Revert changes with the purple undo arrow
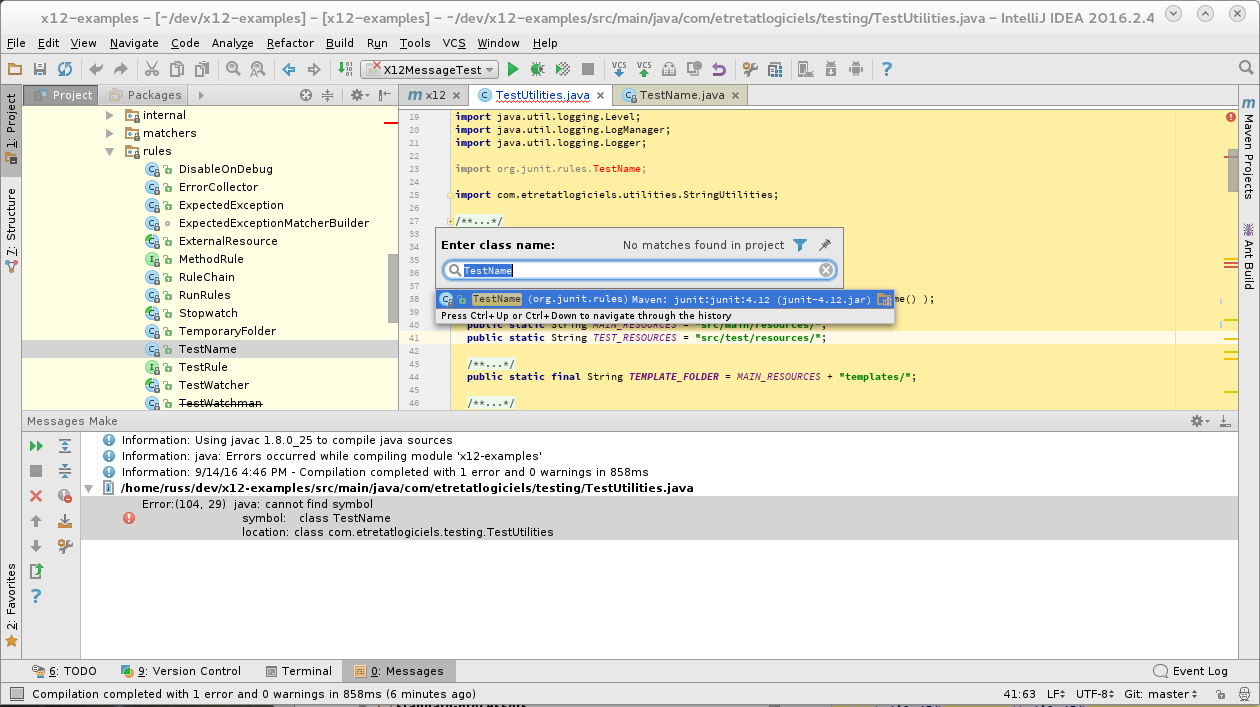1260x707 pixels. point(719,69)
